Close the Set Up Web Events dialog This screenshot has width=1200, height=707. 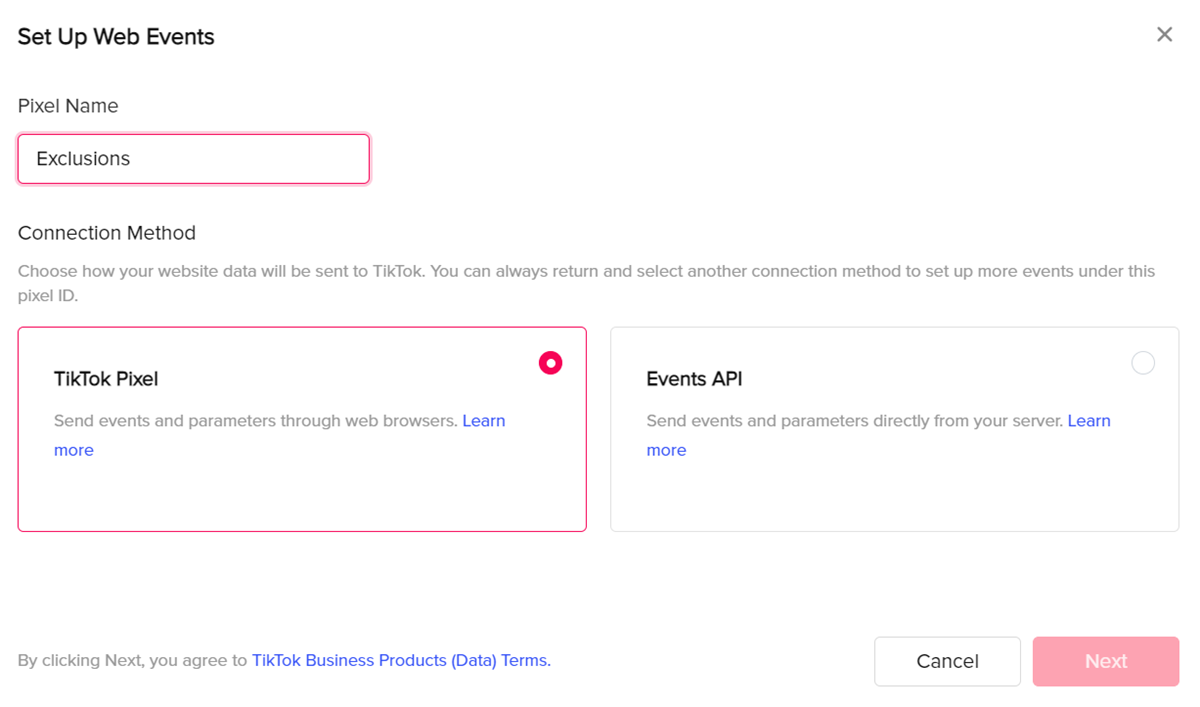(1164, 35)
